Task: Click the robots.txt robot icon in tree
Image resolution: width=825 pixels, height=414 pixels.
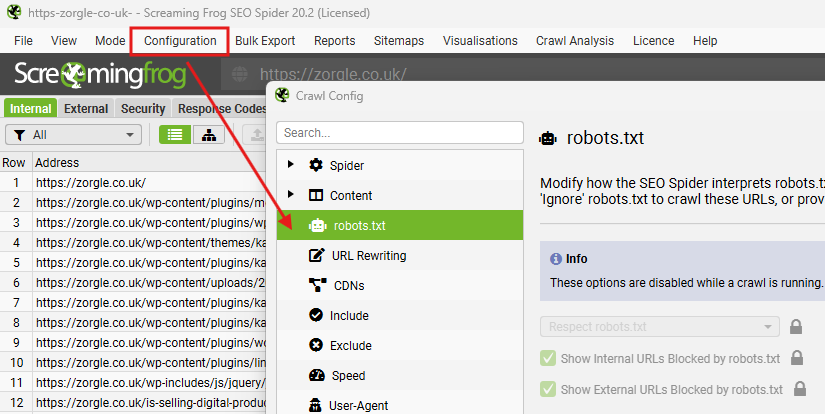Action: (318, 225)
